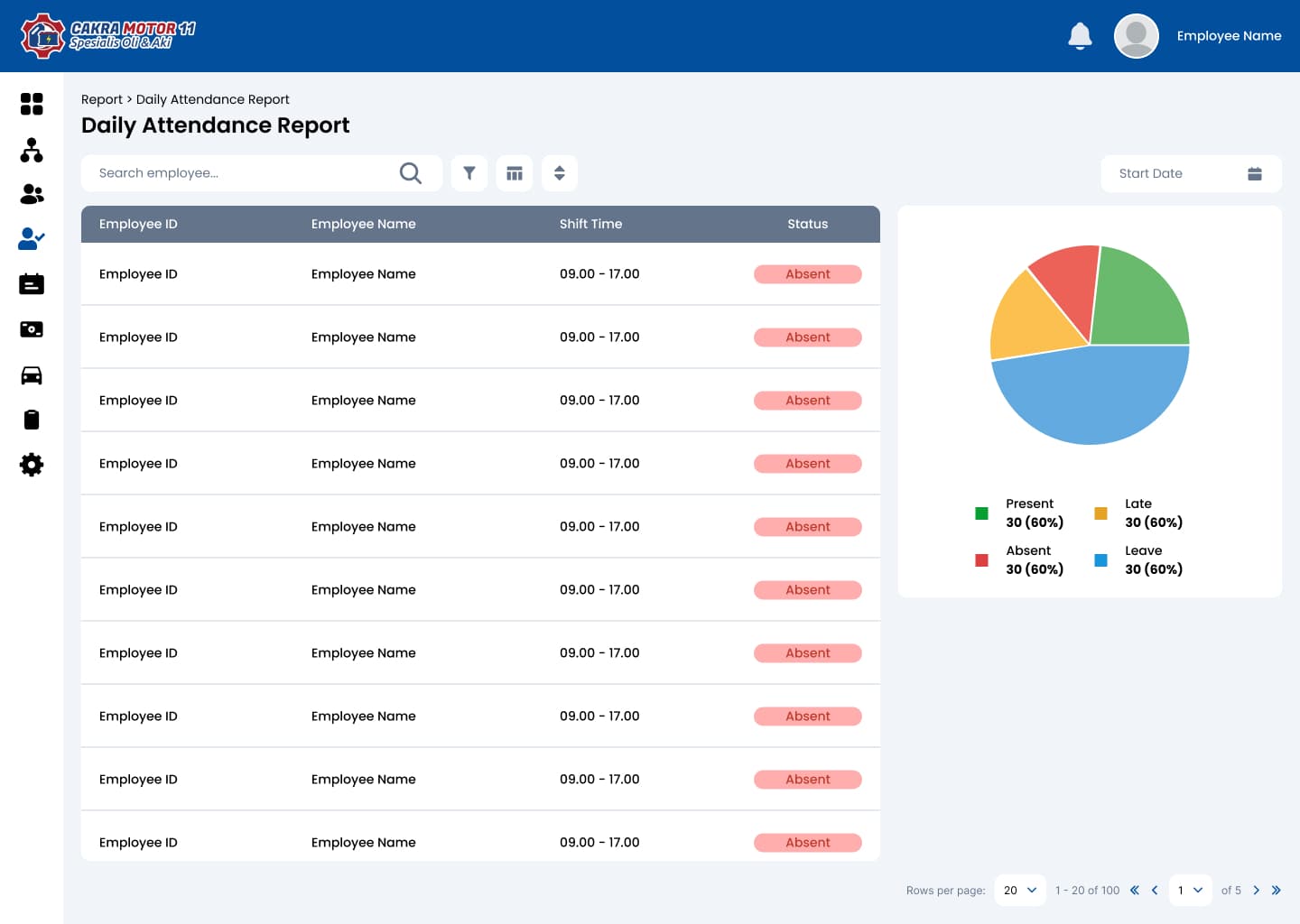1300x924 pixels.
Task: Click the Absent legend label
Action: click(1029, 550)
